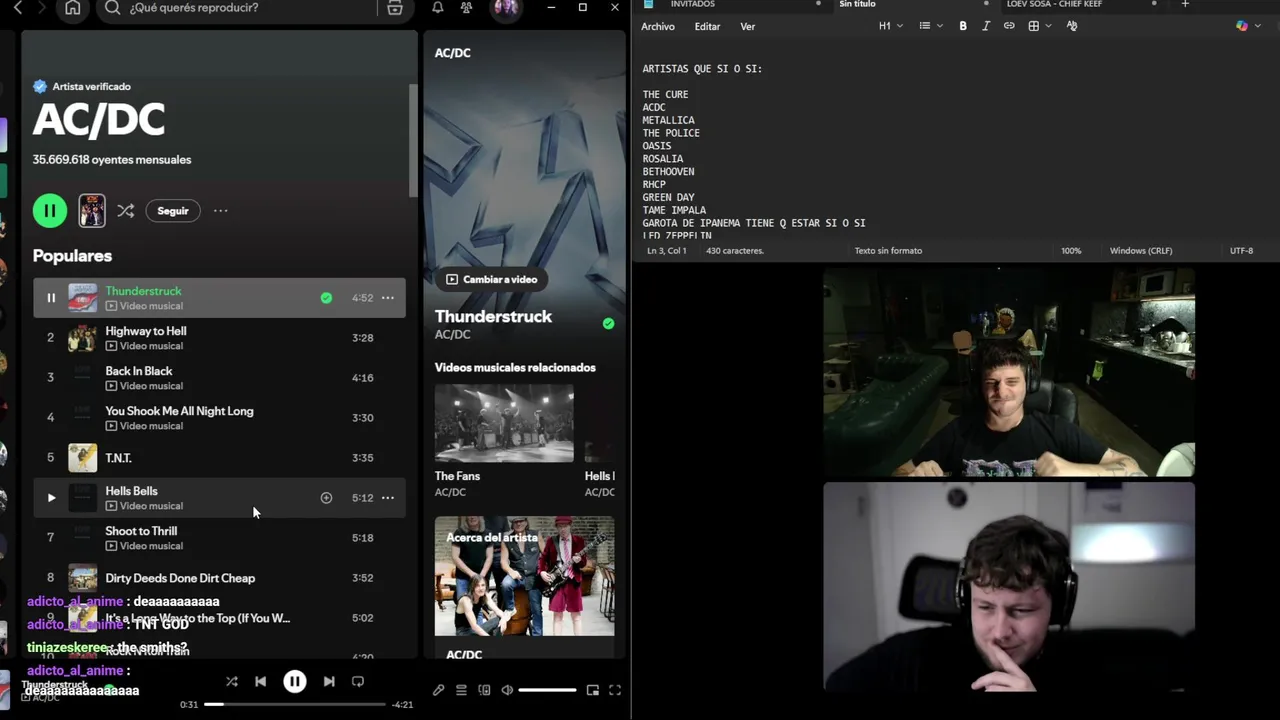1280x720 pixels.
Task: Play Hells Bells track row
Action: [51, 498]
